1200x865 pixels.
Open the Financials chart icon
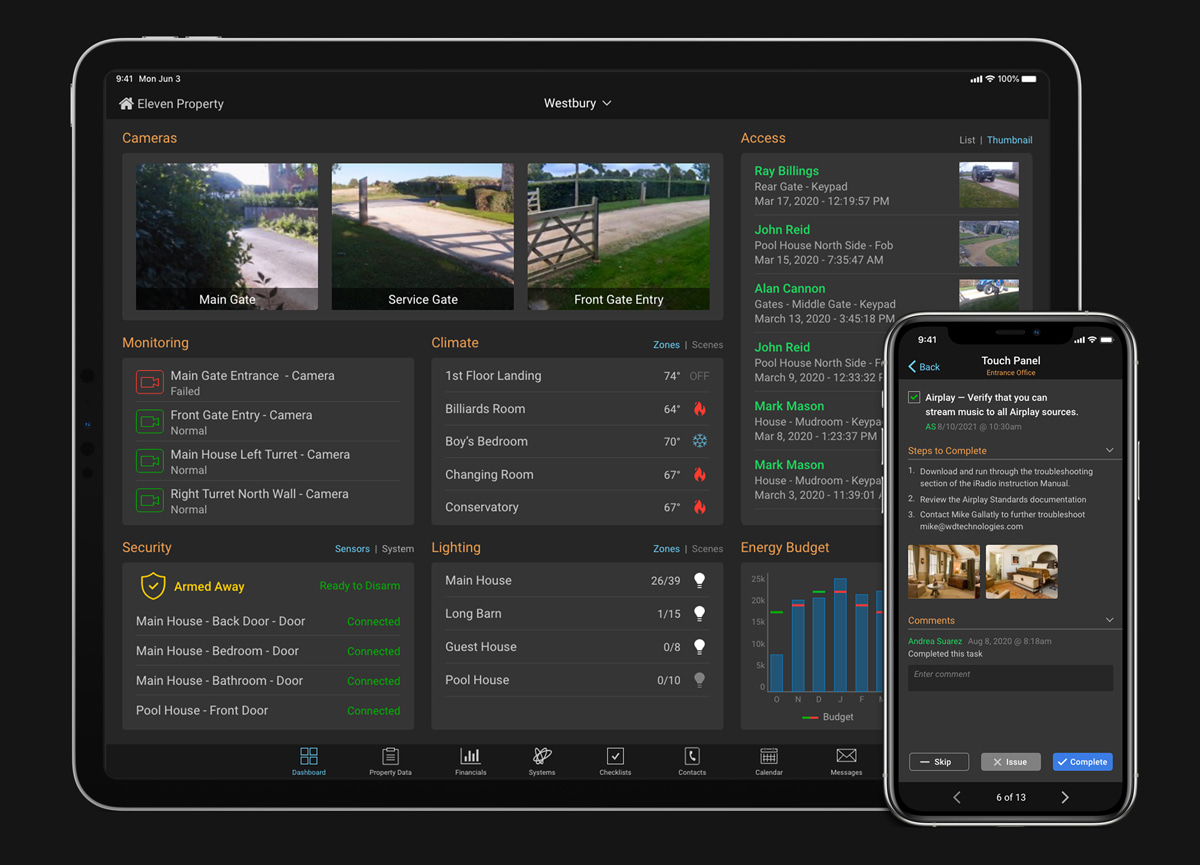[470, 756]
